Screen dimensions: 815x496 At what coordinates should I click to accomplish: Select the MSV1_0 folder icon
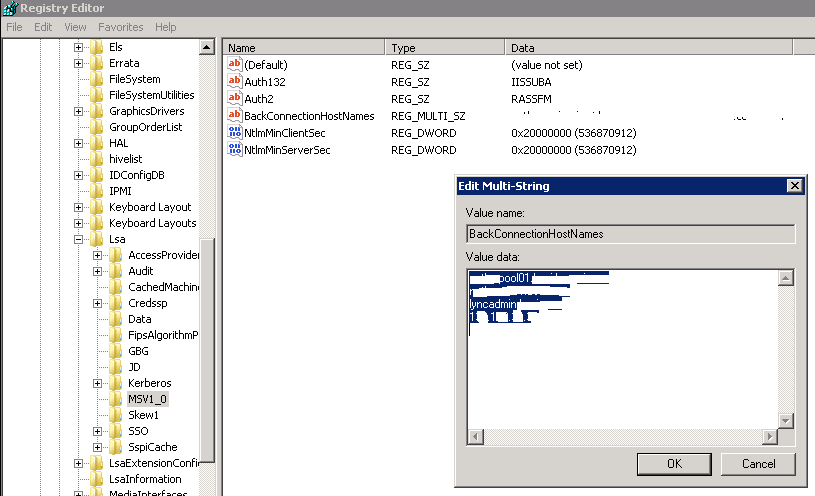(x=117, y=399)
